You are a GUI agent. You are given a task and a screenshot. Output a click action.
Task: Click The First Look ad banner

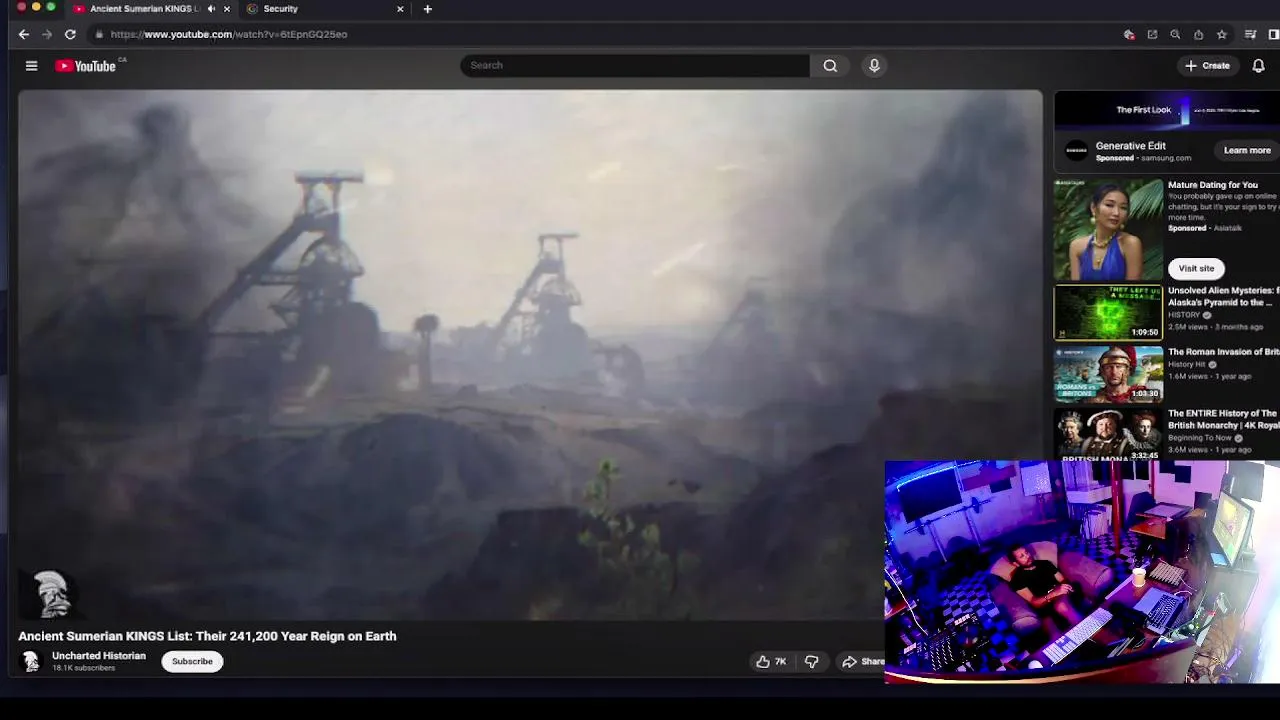pyautogui.click(x=1167, y=110)
